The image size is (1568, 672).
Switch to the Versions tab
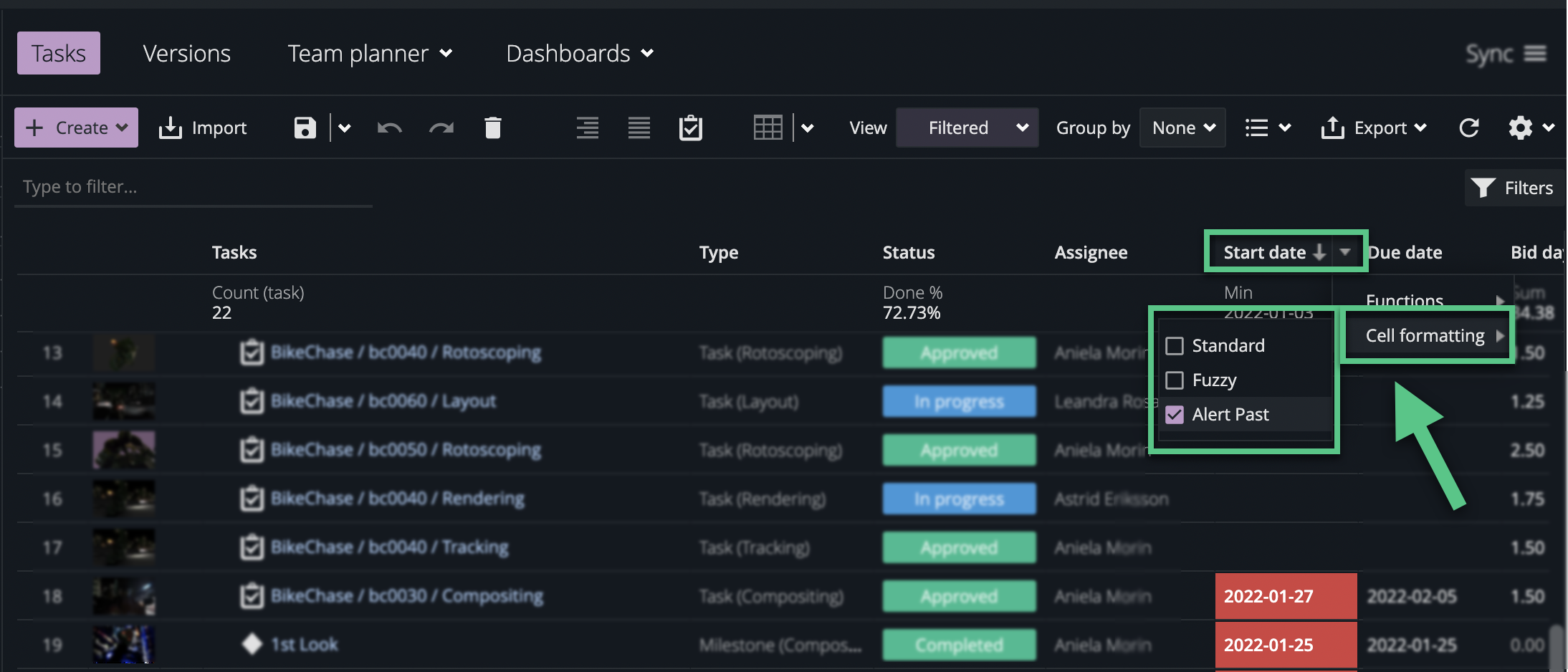click(x=186, y=53)
